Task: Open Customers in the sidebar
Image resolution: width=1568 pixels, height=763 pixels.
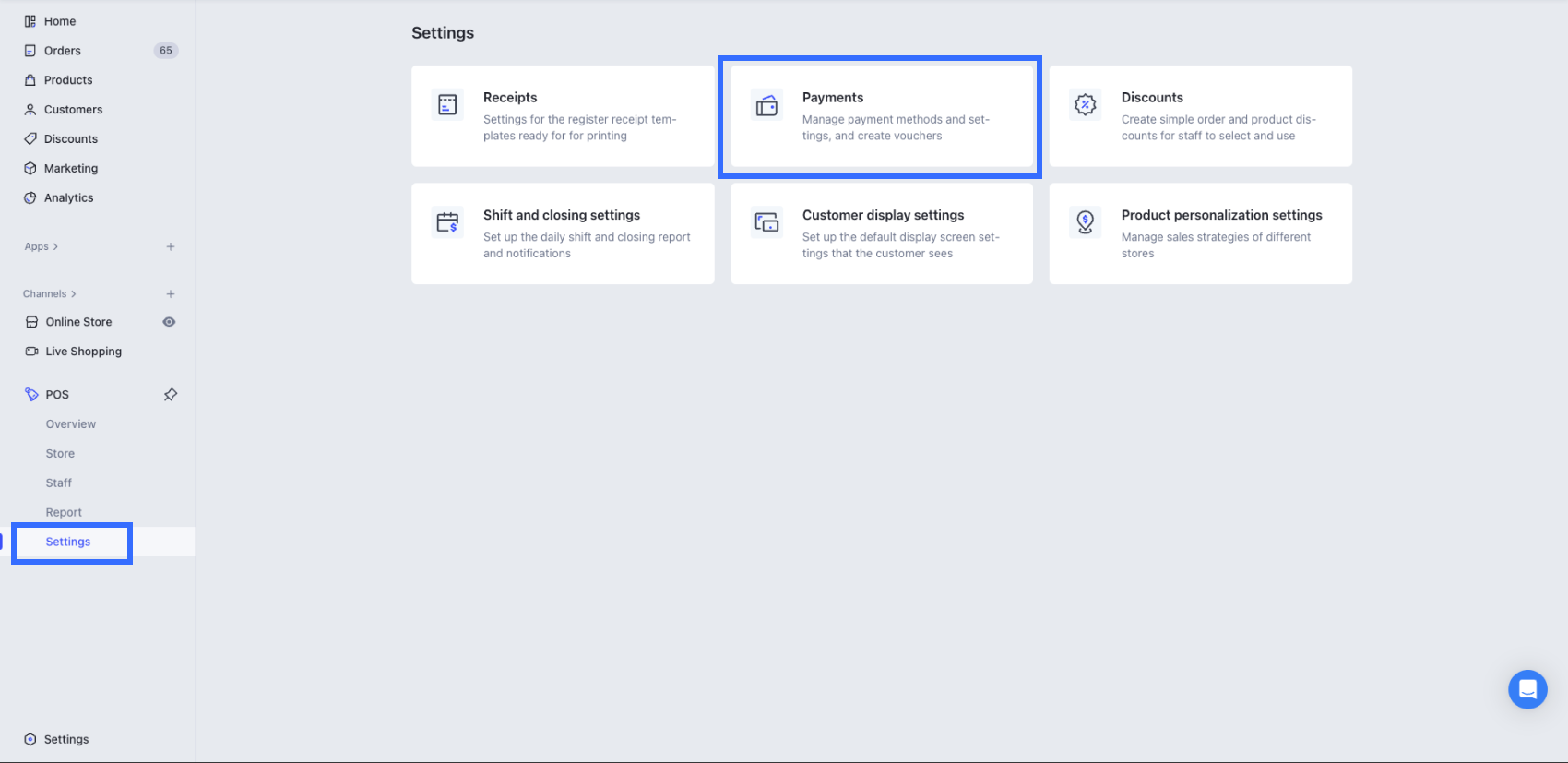Action: tap(74, 110)
